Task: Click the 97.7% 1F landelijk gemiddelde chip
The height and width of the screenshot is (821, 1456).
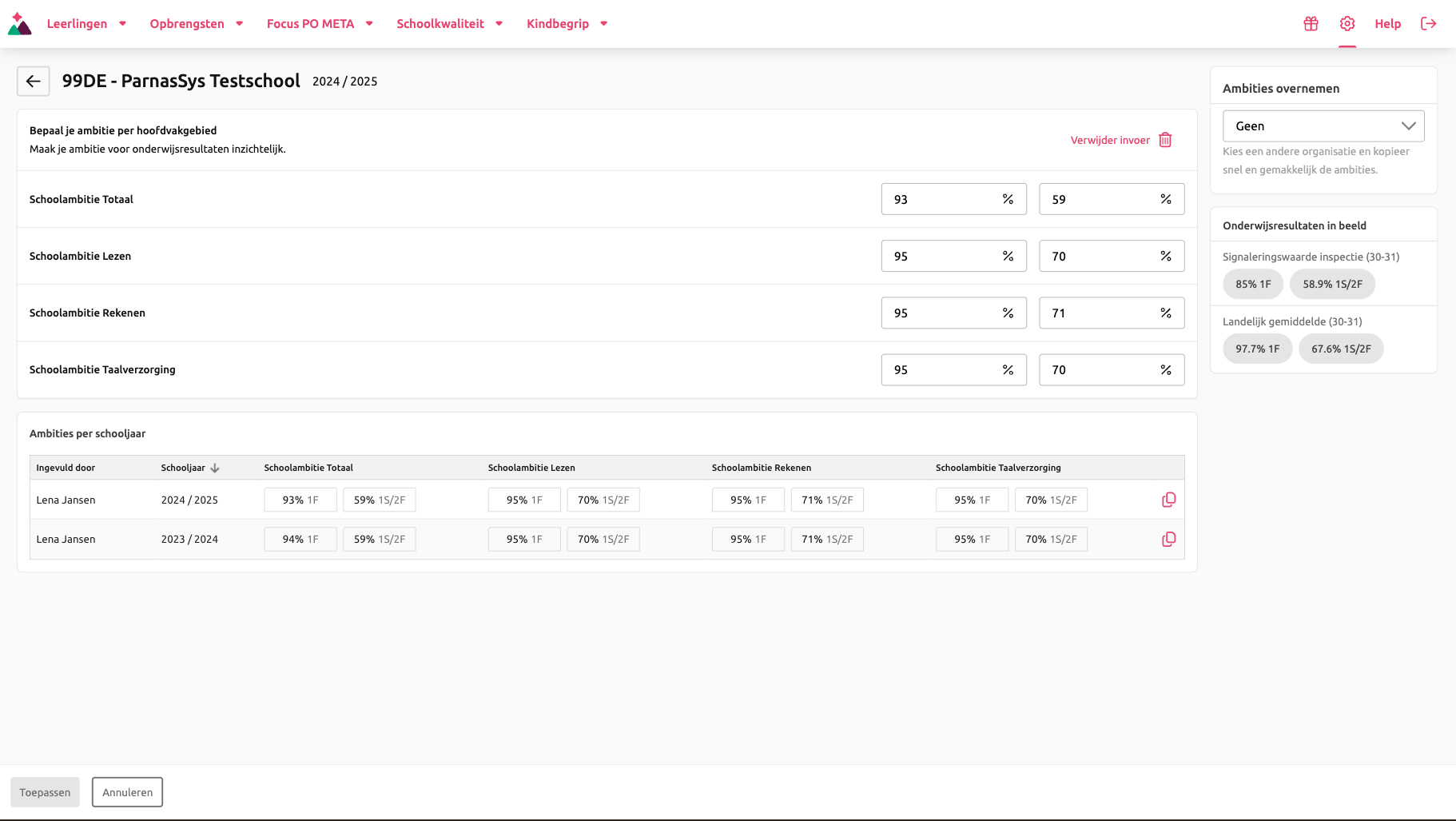Action: coord(1257,349)
